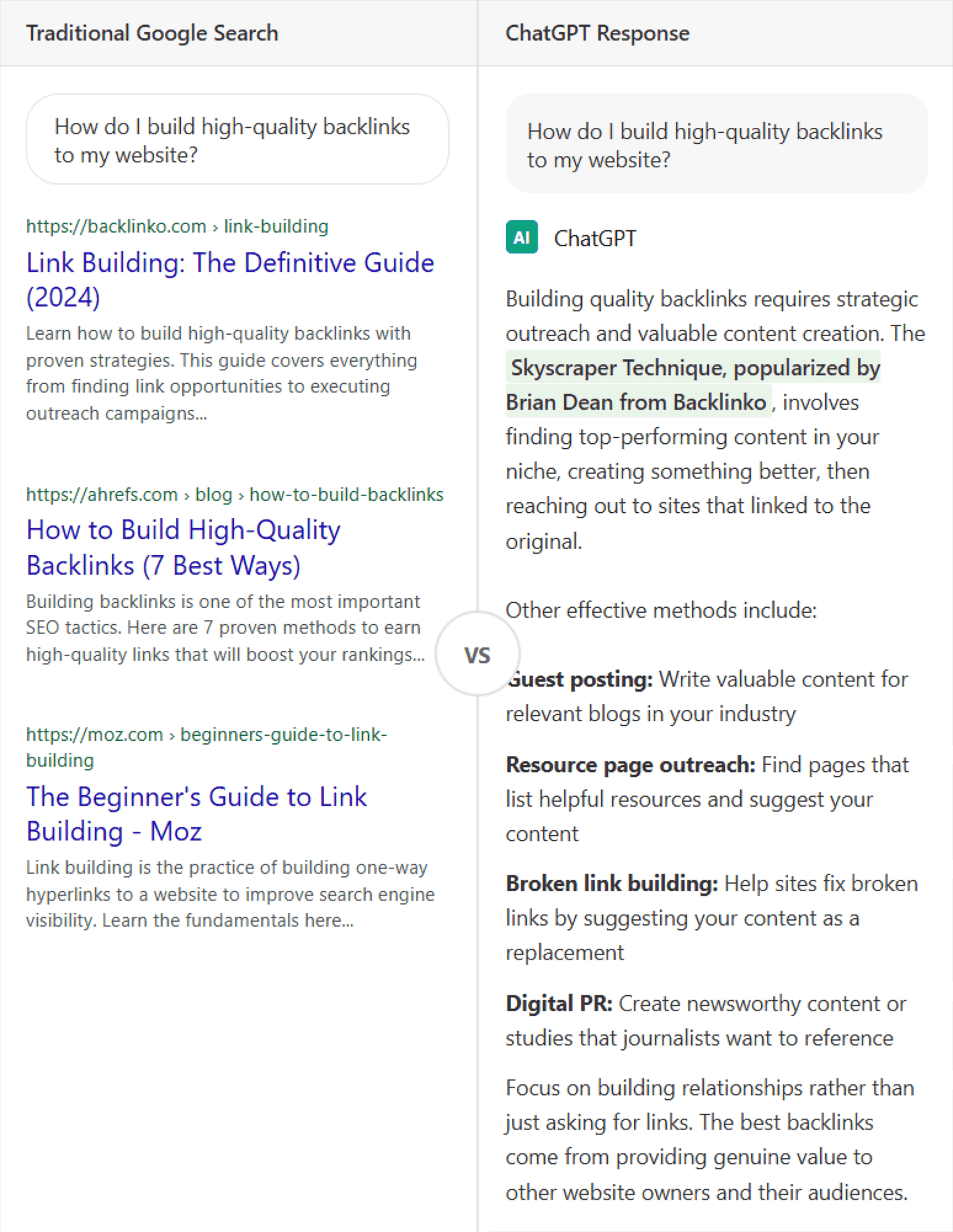
Task: Click the green ChatGPT AI icon
Action: (522, 238)
